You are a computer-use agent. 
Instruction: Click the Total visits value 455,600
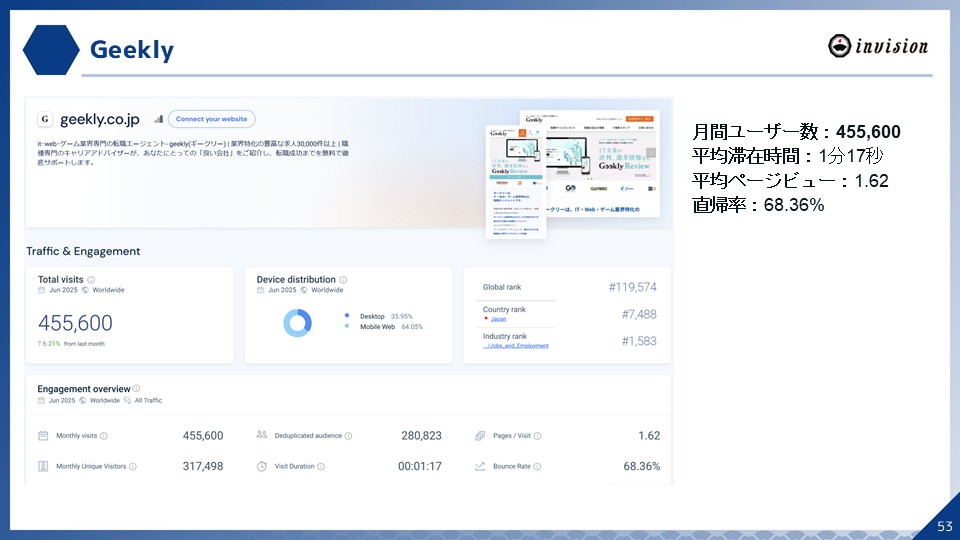[75, 323]
